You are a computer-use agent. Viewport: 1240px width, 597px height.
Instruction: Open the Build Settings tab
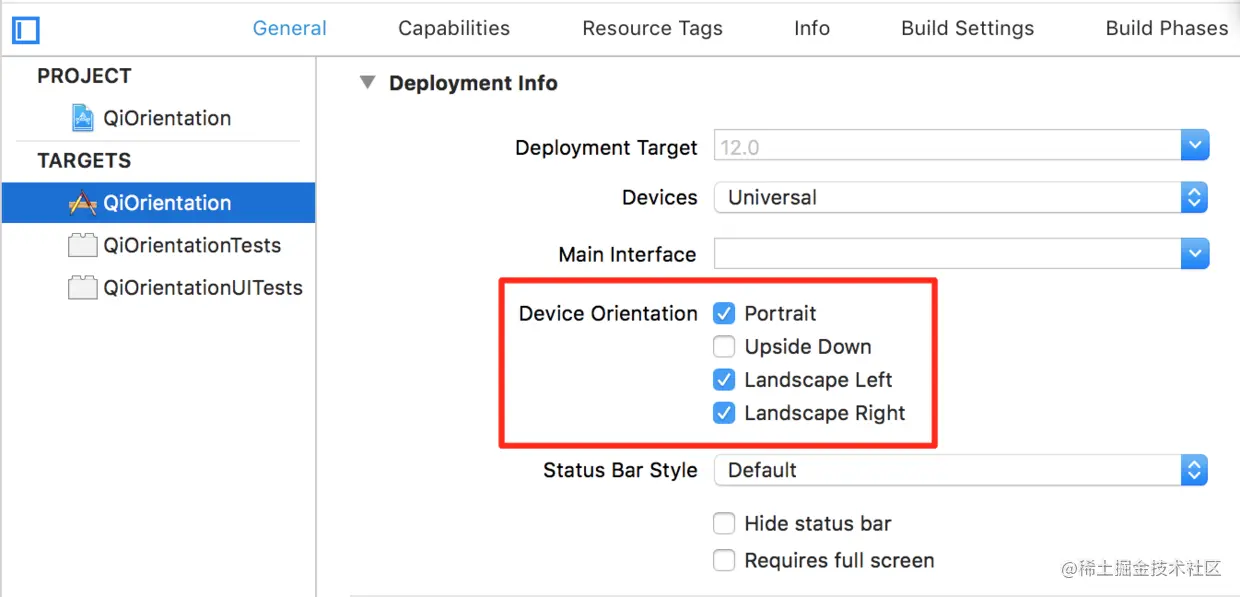click(967, 28)
